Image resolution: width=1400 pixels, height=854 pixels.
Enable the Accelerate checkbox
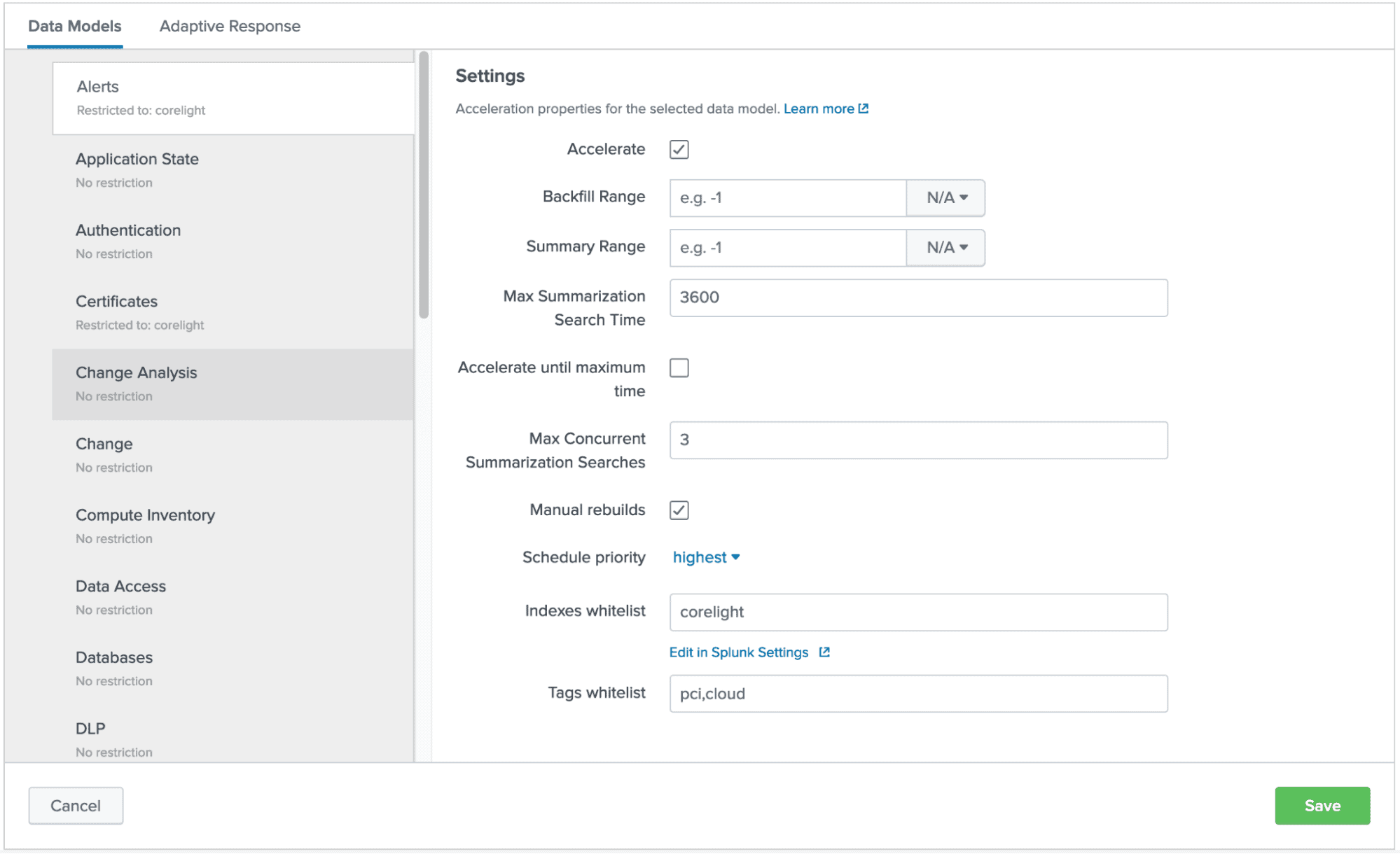coord(677,149)
